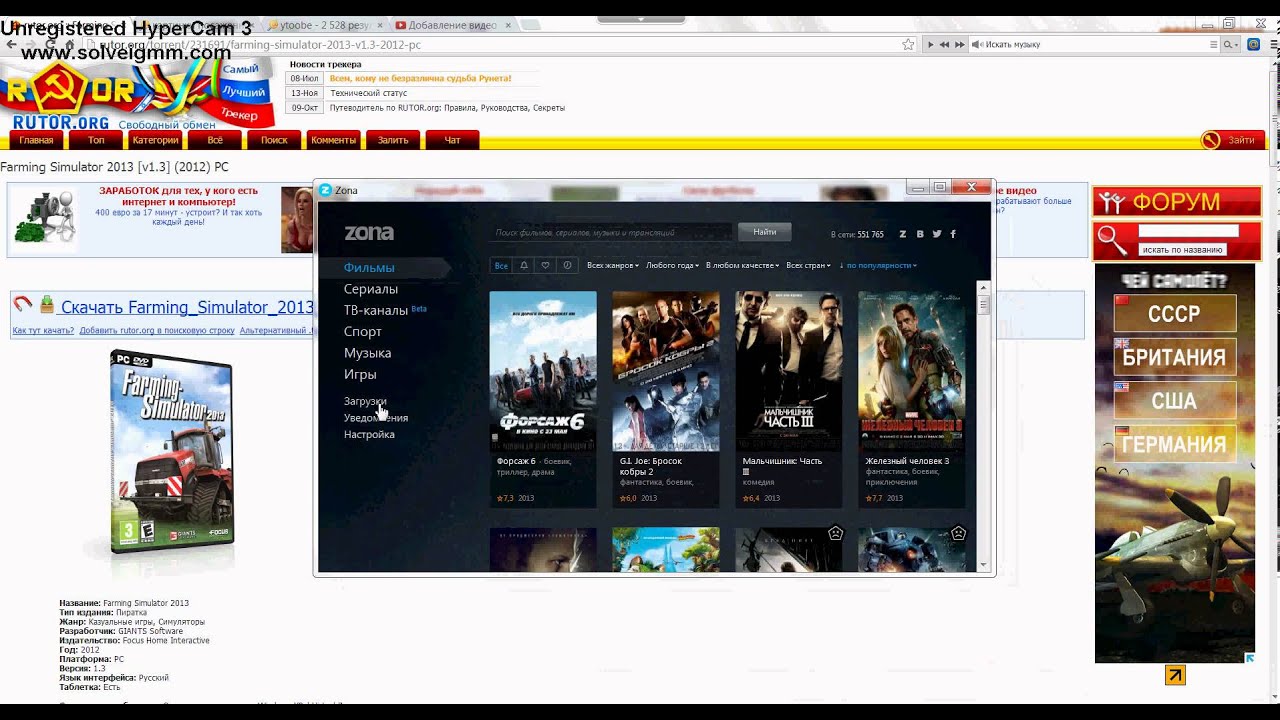Open the blue Mail.ru extension icon
This screenshot has height=720, width=1280.
click(1253, 44)
